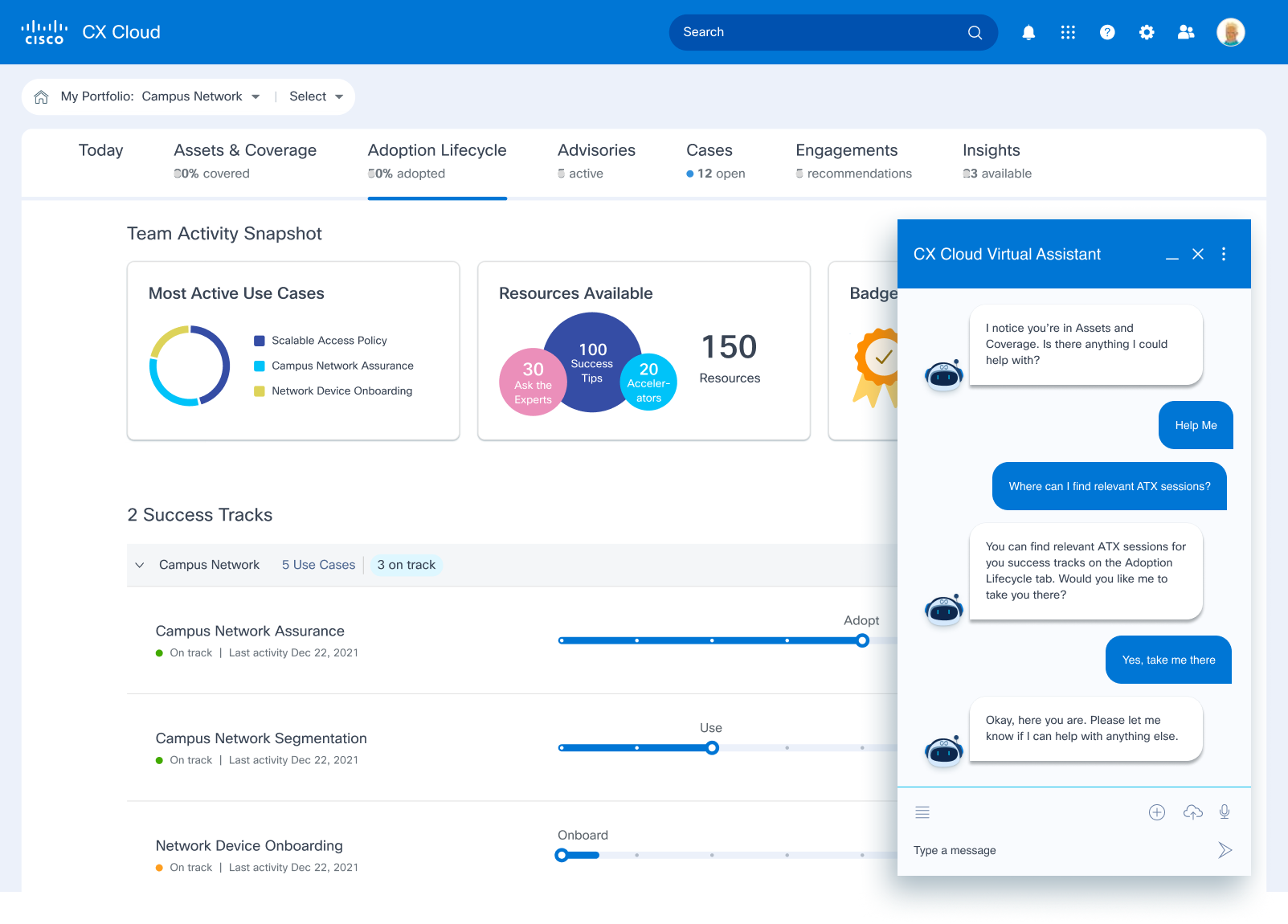The height and width of the screenshot is (924, 1288).
Task: Click the Scalable Access Policy legend swatch
Action: 260,341
